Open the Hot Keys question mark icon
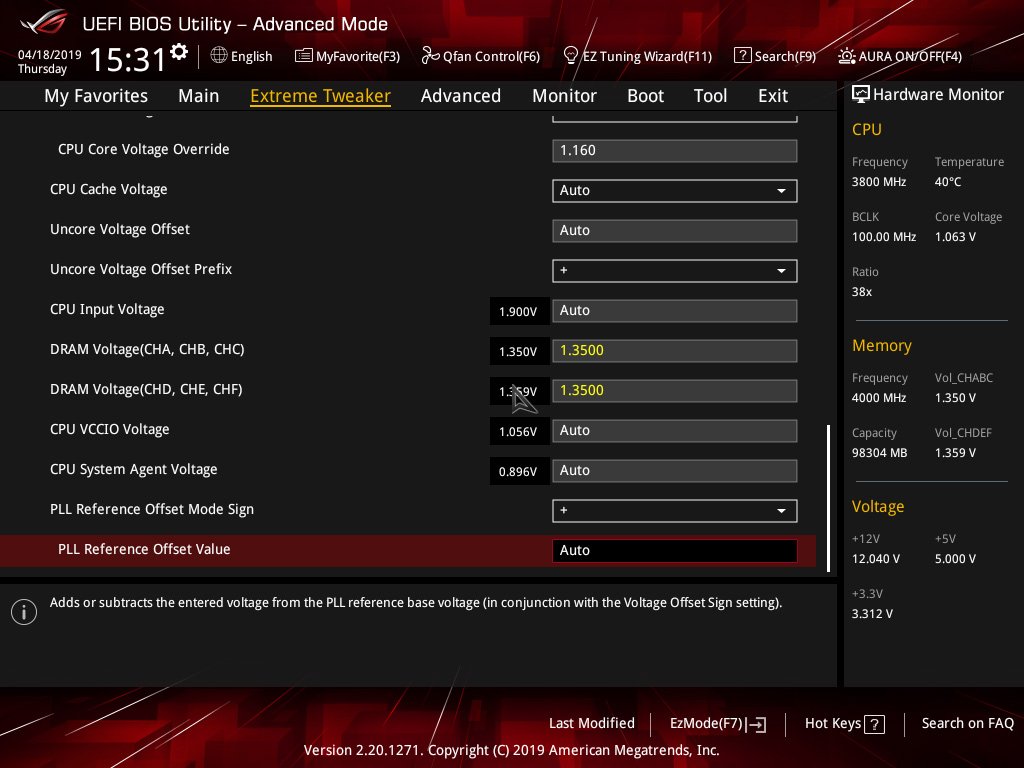This screenshot has height=768, width=1024. [874, 724]
